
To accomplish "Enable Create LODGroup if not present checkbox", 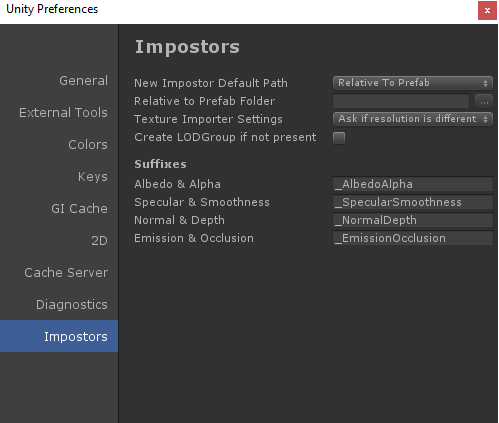I will point(339,138).
